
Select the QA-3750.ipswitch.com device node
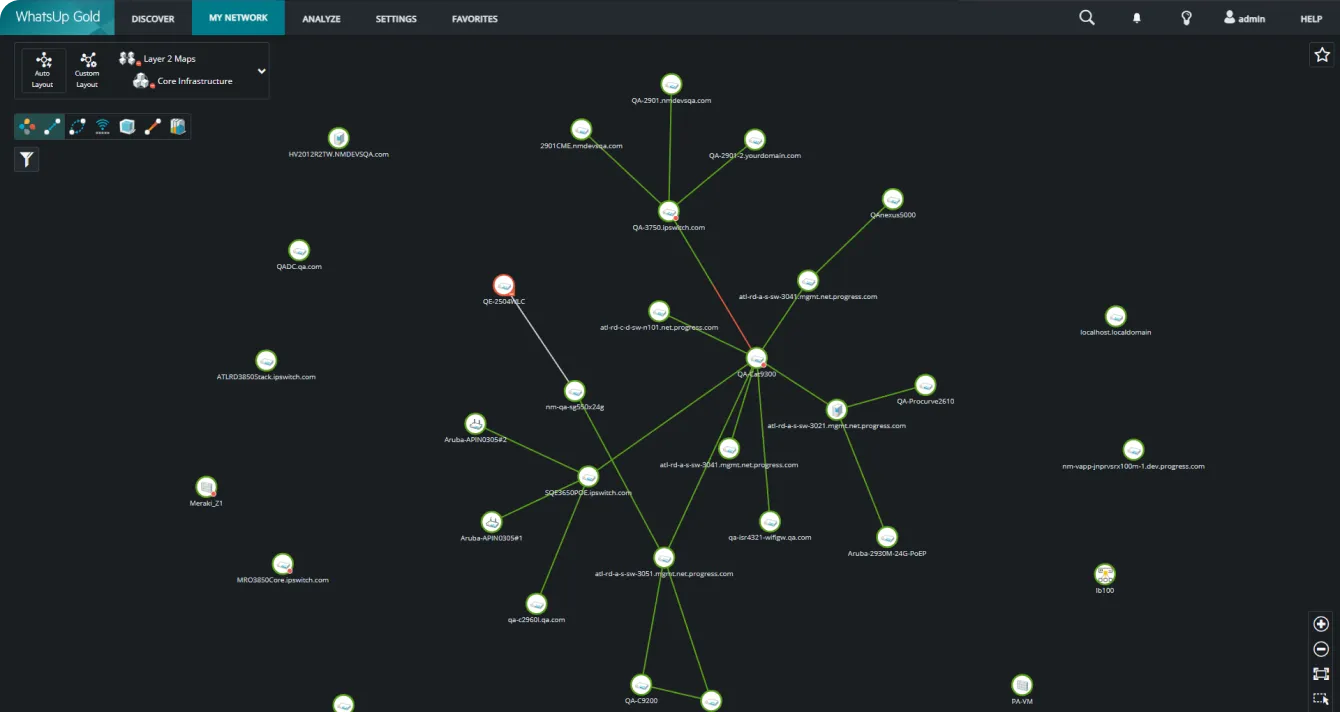(669, 211)
